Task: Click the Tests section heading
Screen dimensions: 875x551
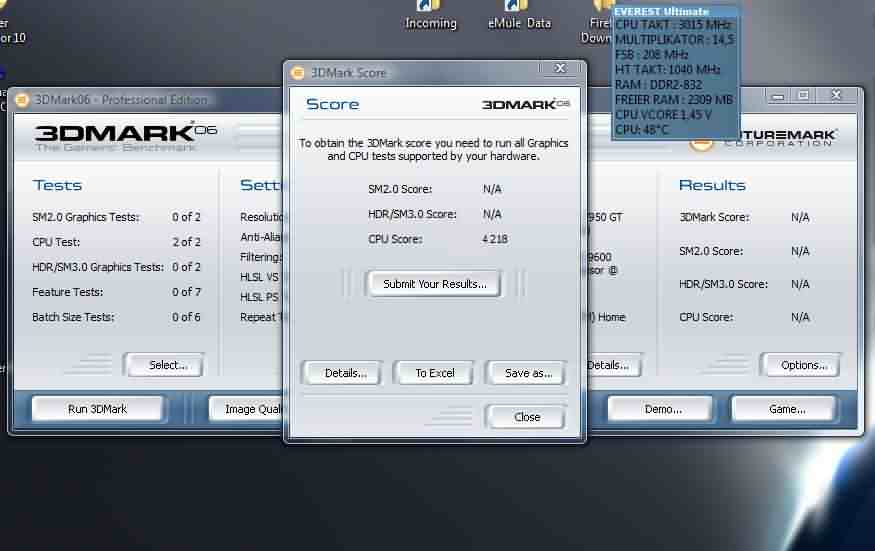Action: pyautogui.click(x=57, y=185)
